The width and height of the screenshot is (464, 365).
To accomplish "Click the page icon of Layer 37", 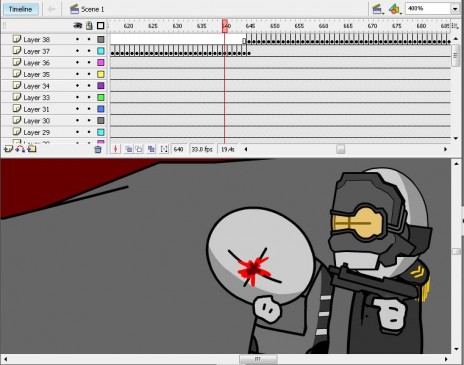I will pyautogui.click(x=17, y=51).
